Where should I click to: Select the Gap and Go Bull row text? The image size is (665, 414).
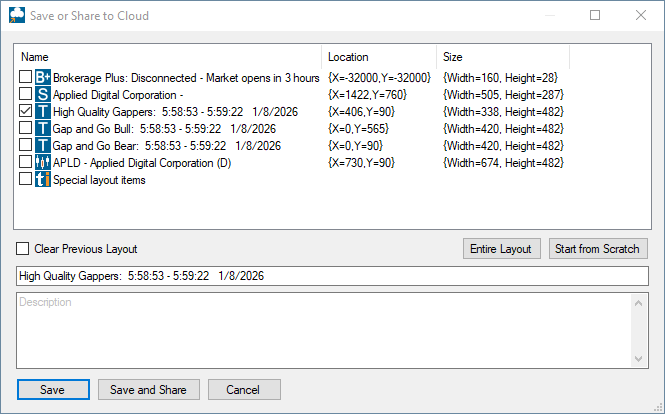164,129
